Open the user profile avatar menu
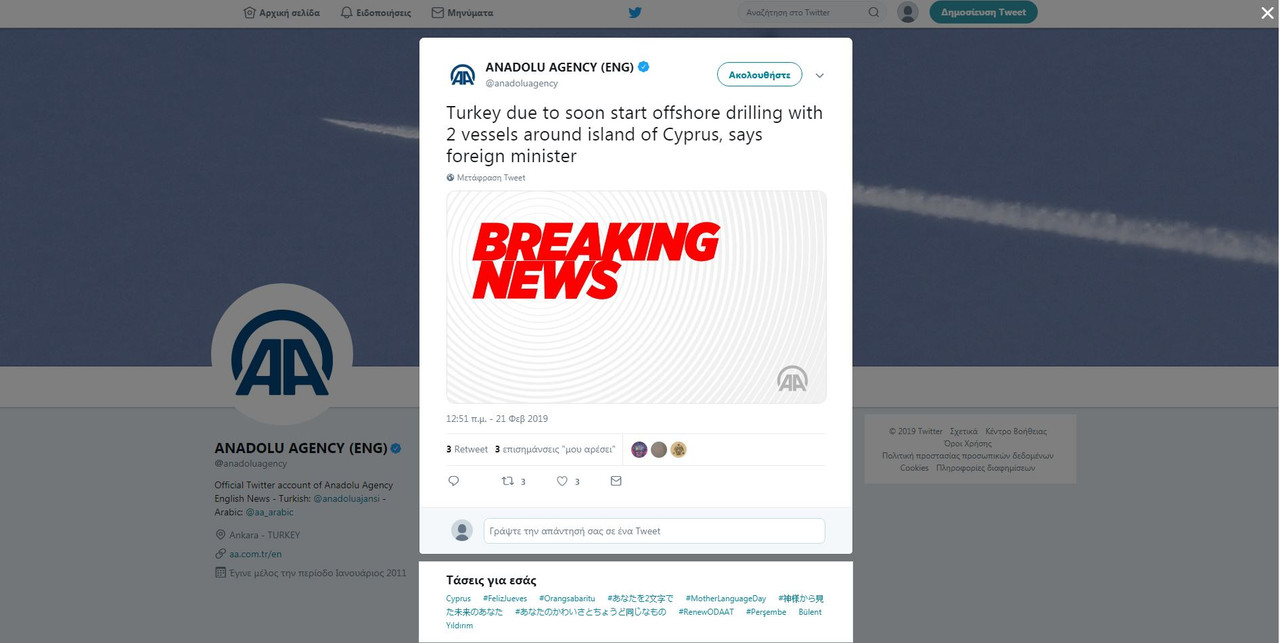This screenshot has height=643, width=1280. (908, 12)
